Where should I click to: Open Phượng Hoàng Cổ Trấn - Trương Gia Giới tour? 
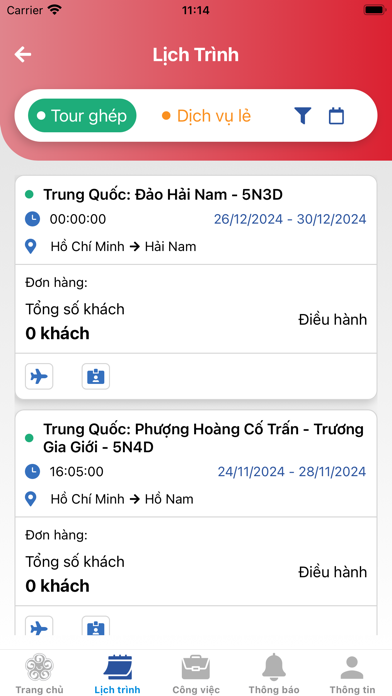pos(203,438)
